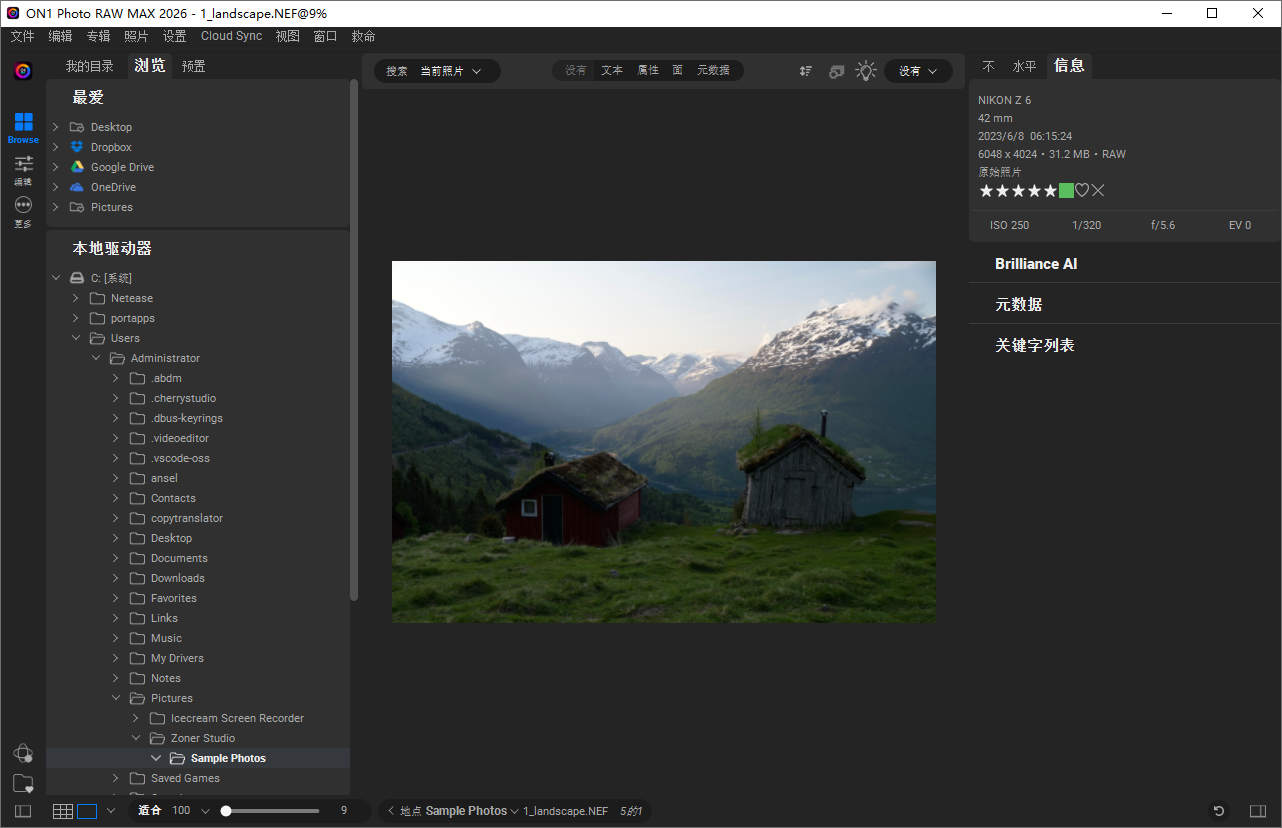The image size is (1282, 828).
Task: Click the Cloud Sync sphere icon bottom-left
Action: (x=23, y=753)
